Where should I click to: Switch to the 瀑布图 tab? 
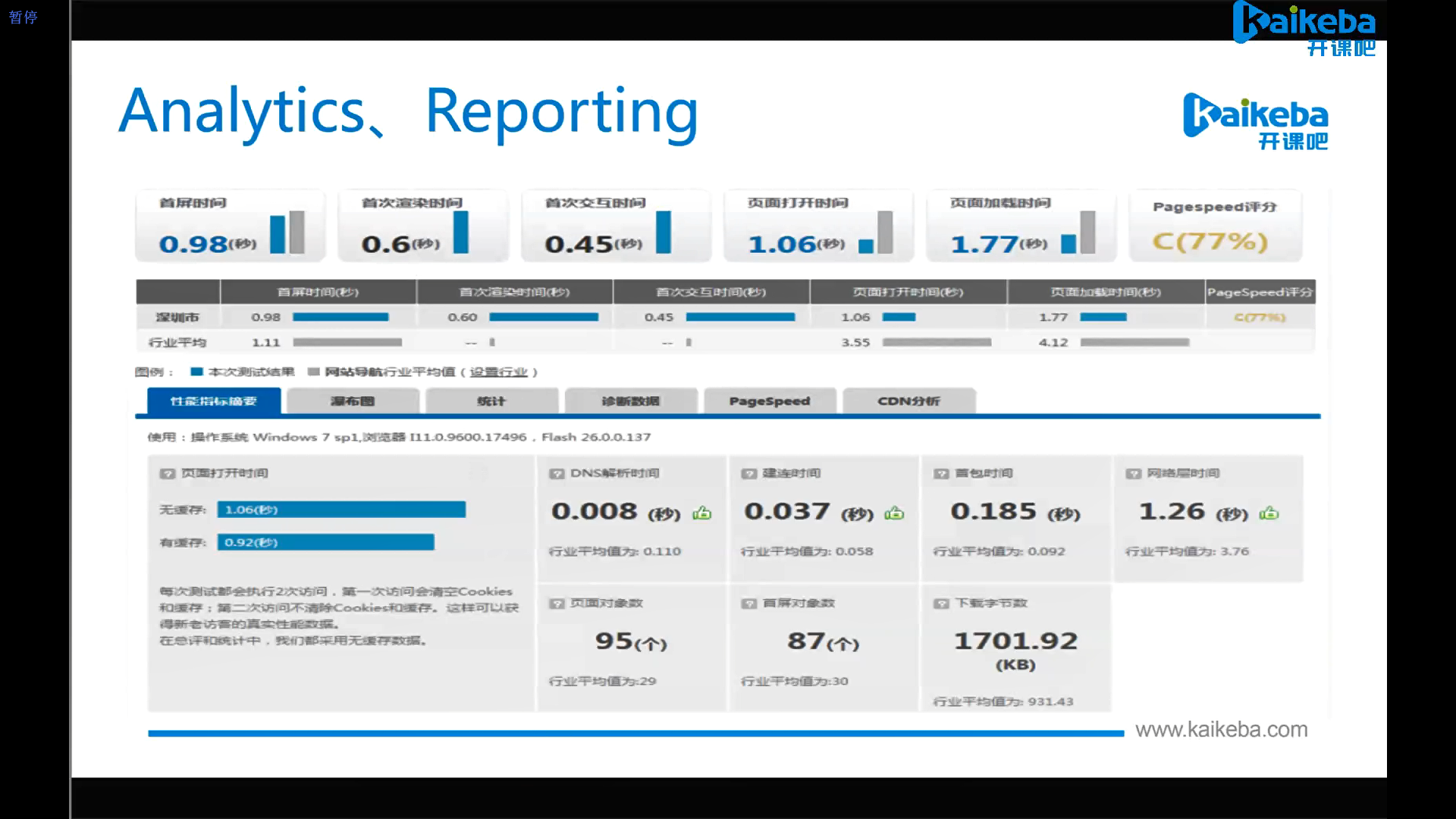(x=353, y=401)
